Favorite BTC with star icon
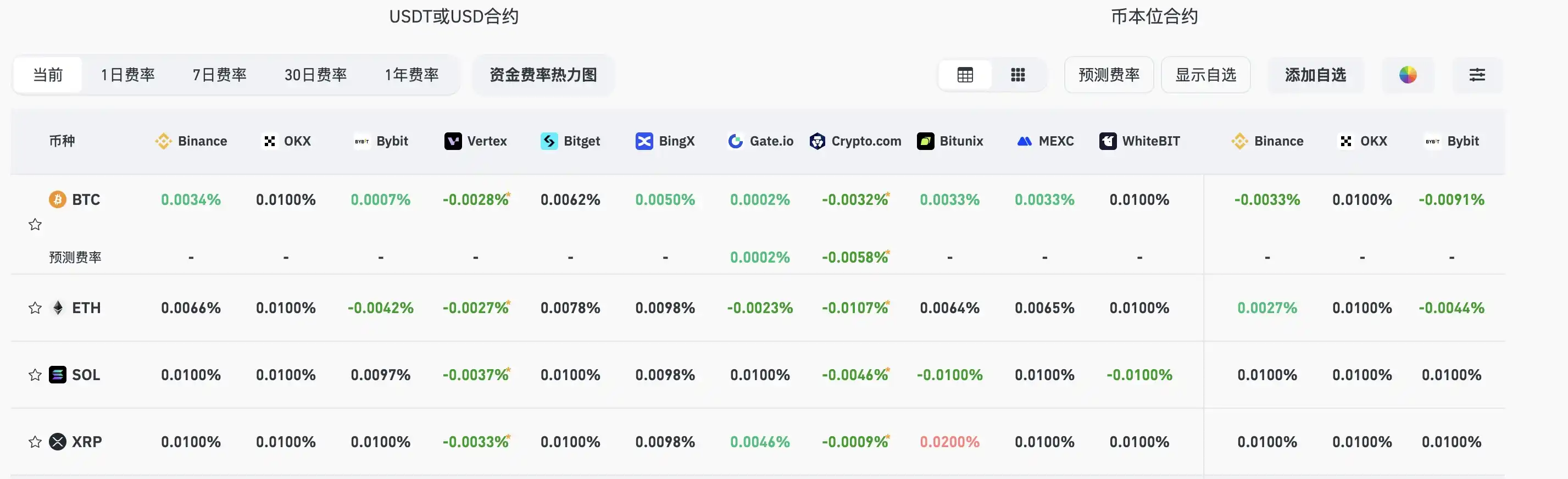Viewport: 1568px width, 479px height. point(35,225)
